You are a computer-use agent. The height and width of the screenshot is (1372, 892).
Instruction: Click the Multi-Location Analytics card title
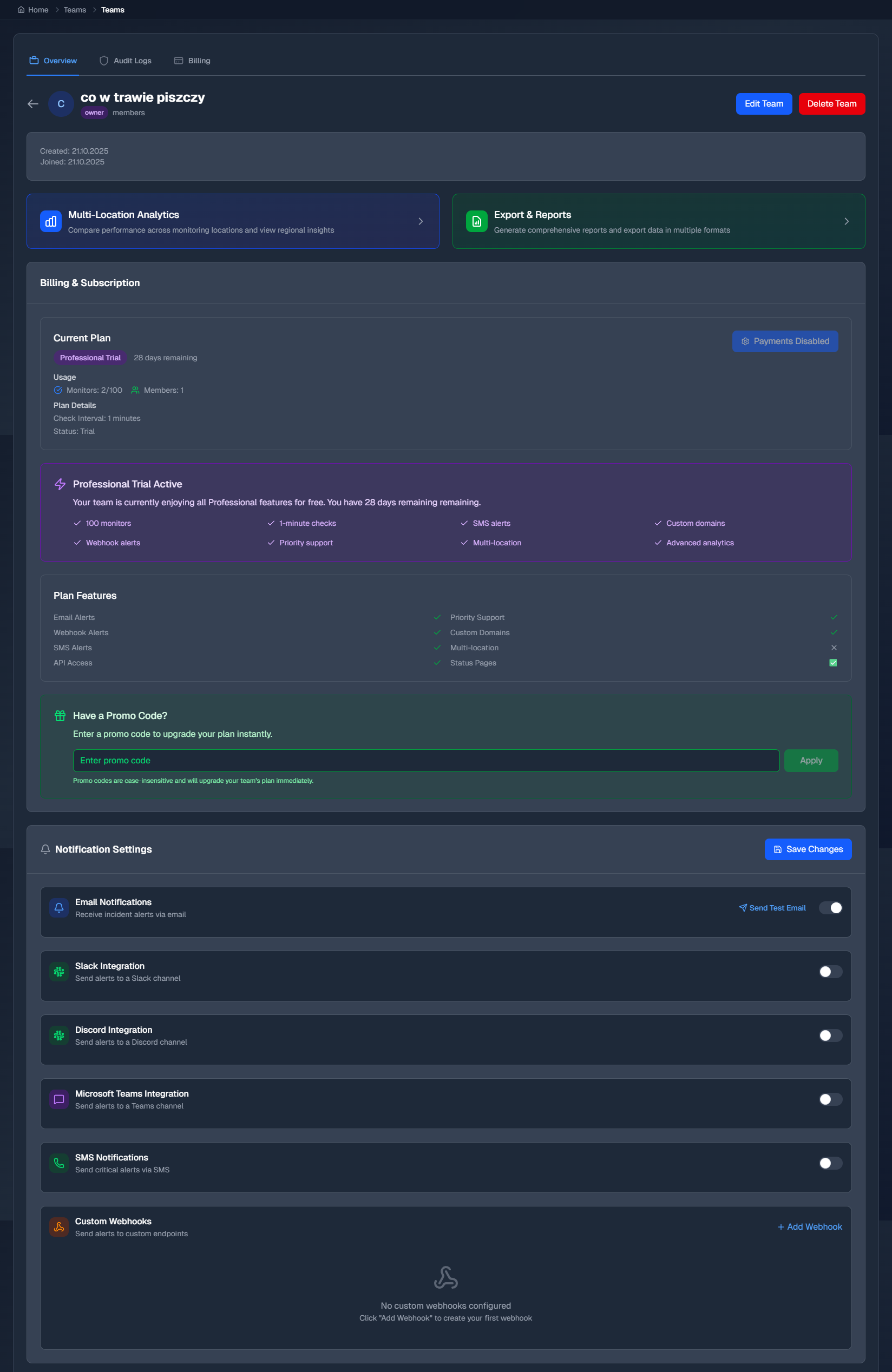tap(123, 214)
